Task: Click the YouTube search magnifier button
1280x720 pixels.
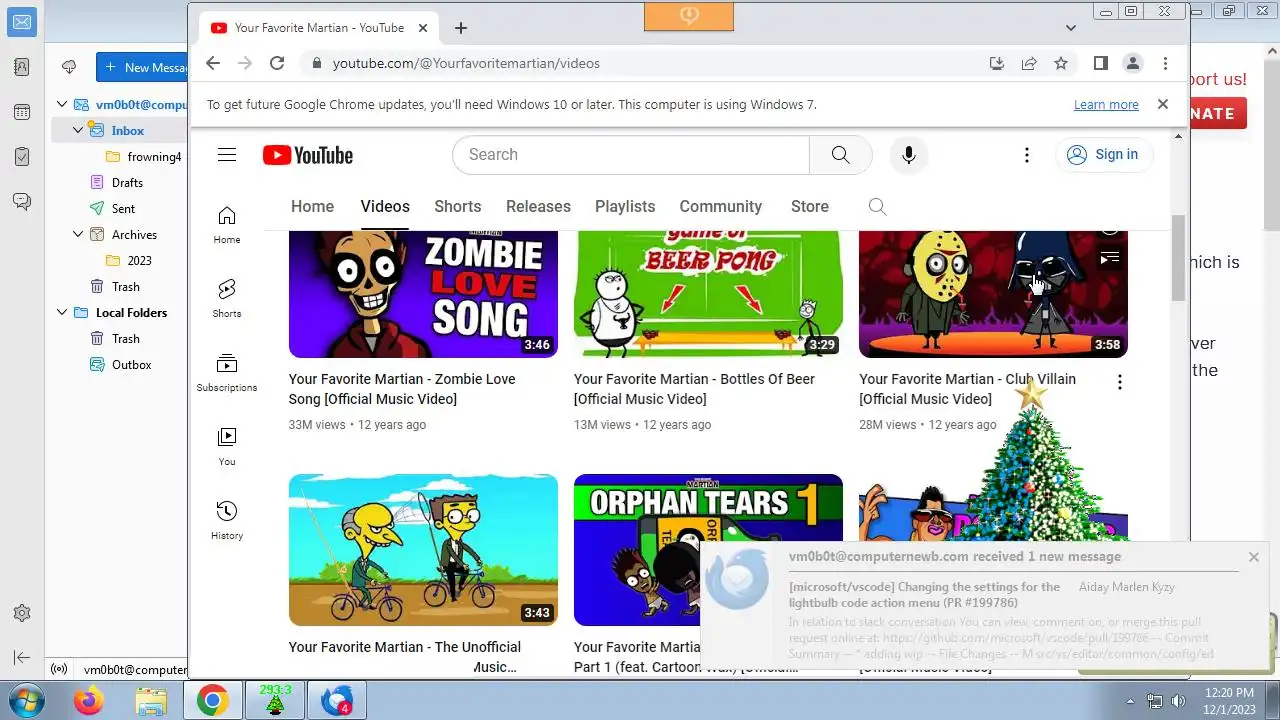Action: tap(840, 155)
